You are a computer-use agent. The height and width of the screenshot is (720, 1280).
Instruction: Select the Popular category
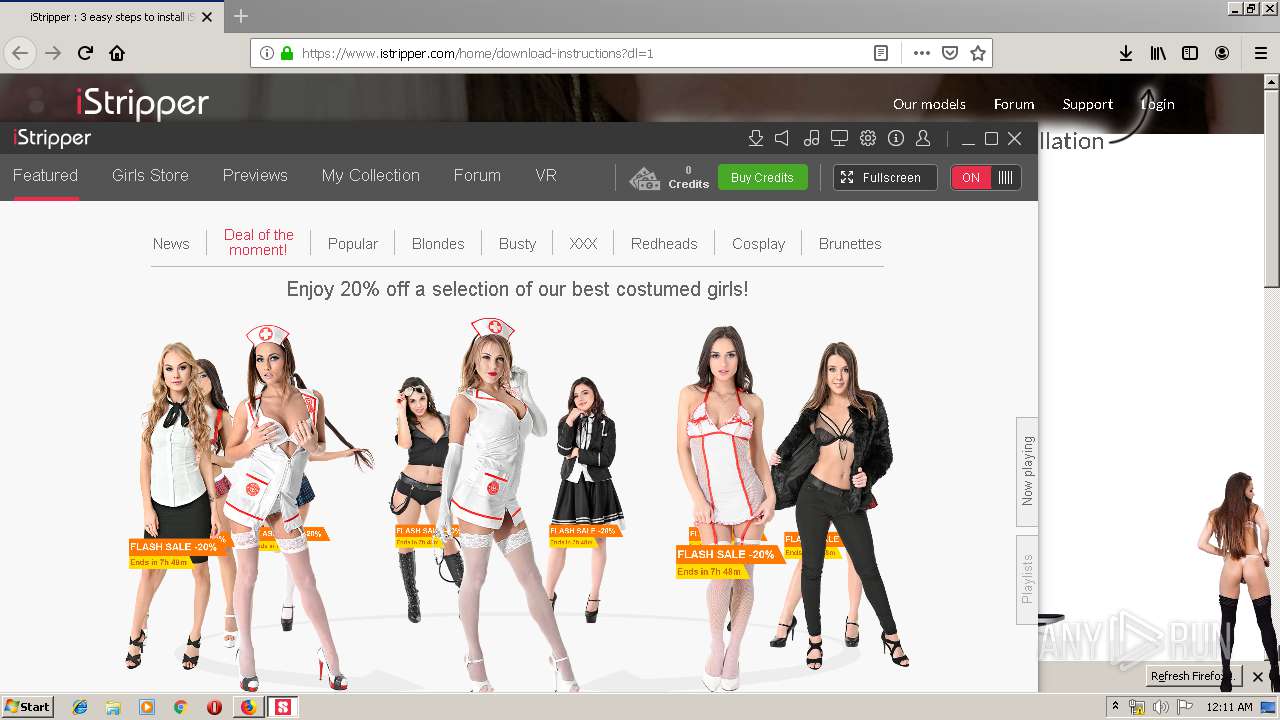click(x=353, y=243)
